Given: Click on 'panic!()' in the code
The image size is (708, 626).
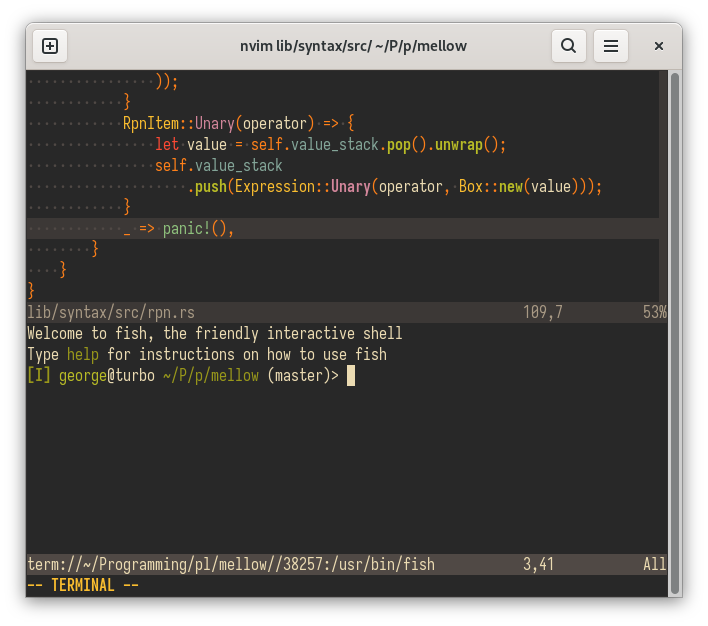Looking at the screenshot, I should tap(198, 228).
